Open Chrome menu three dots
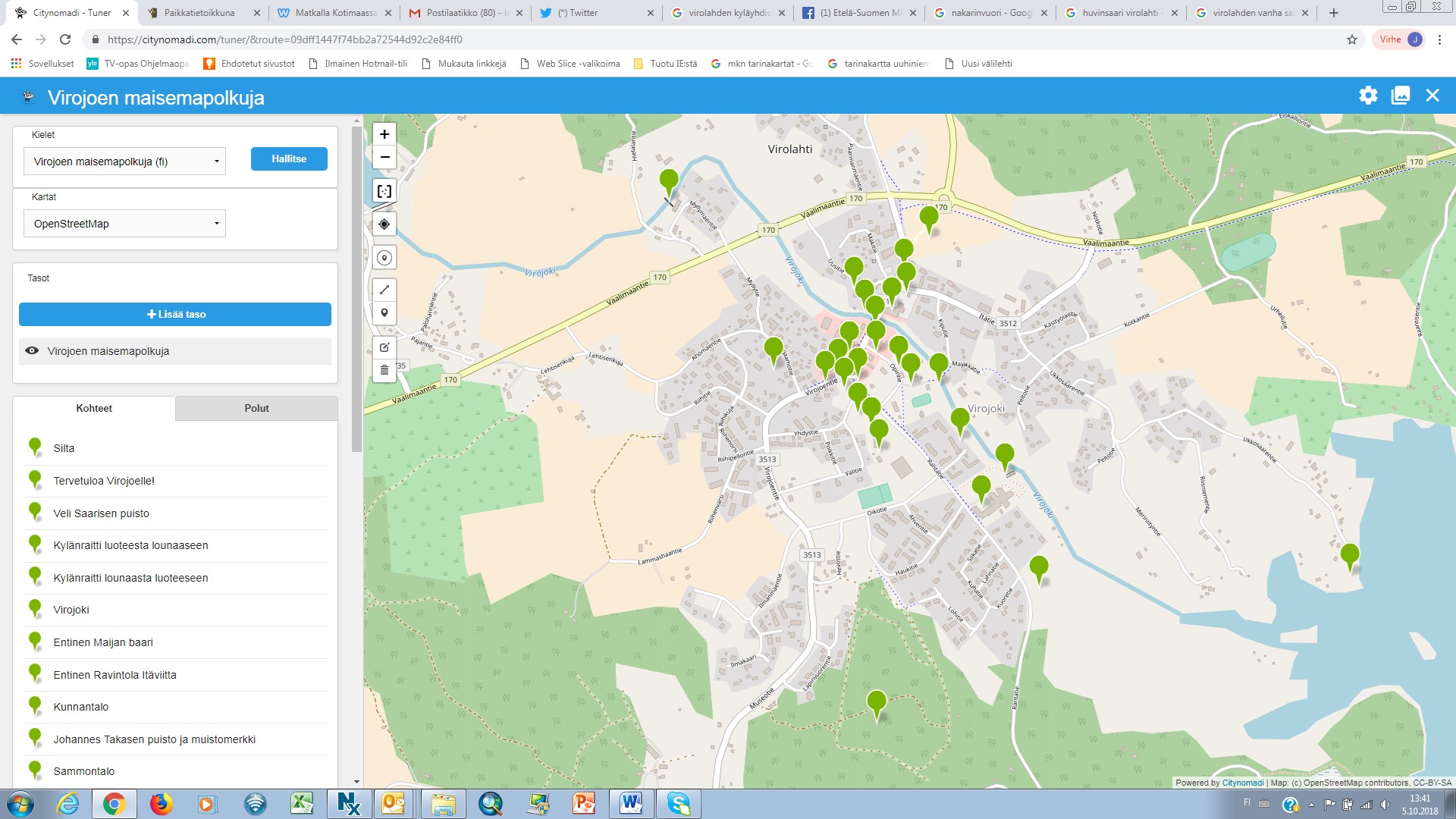 [1439, 39]
